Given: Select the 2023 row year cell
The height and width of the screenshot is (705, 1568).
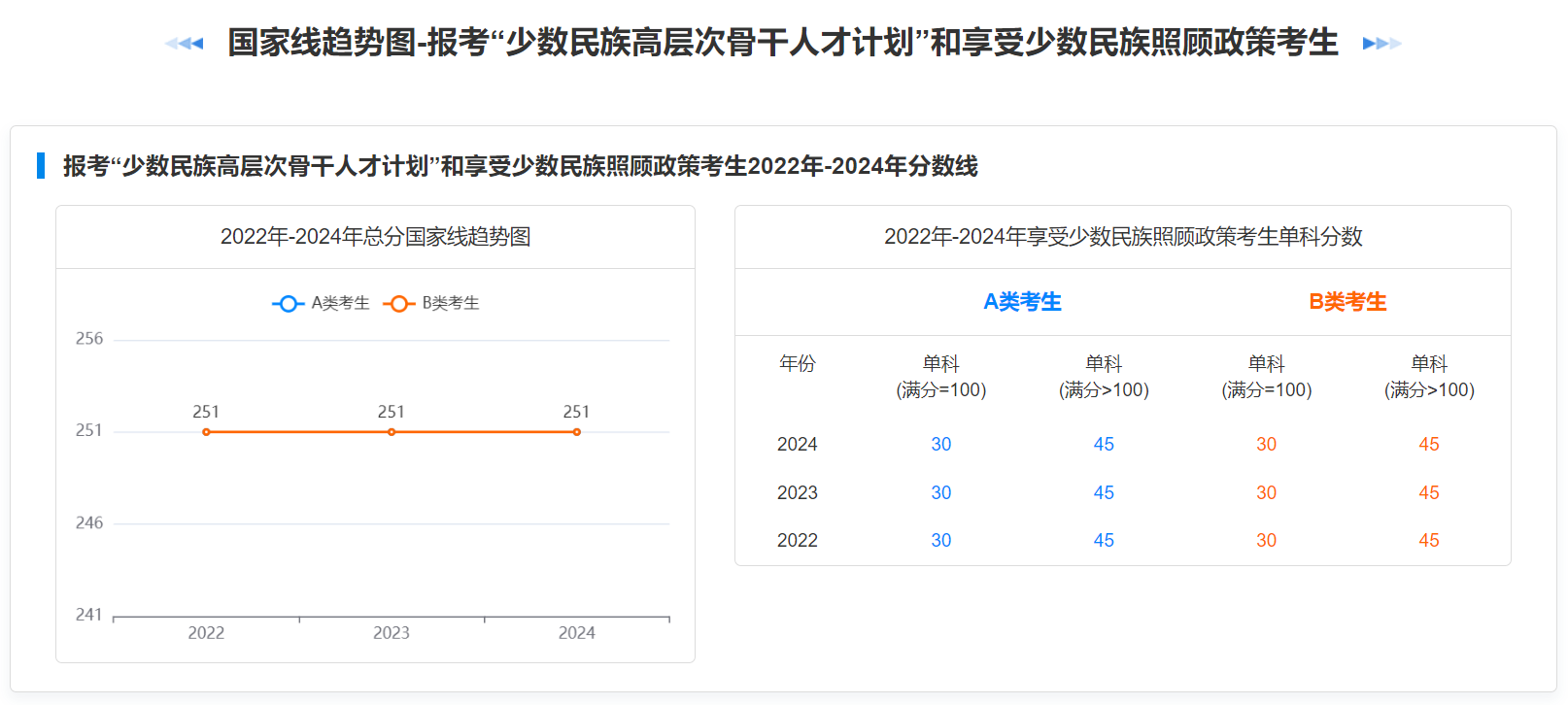Looking at the screenshot, I should (x=798, y=492).
